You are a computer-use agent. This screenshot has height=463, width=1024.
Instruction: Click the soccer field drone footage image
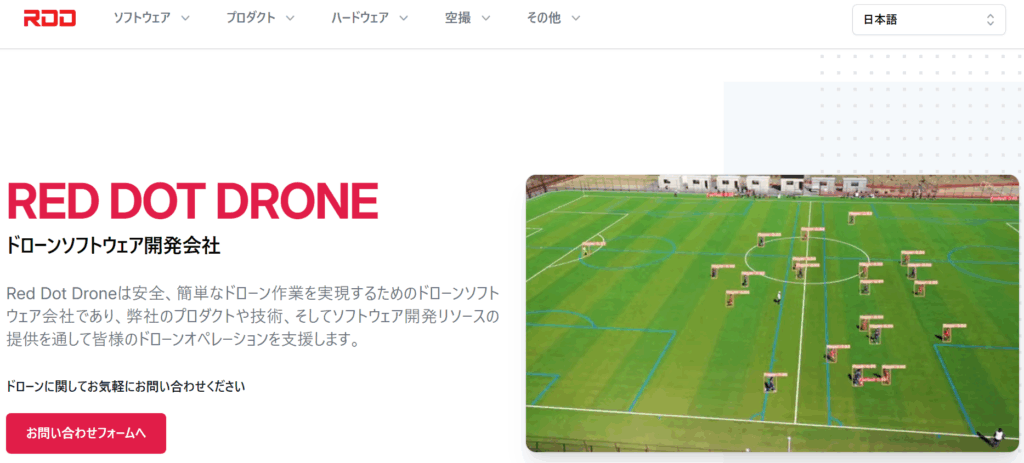coord(772,313)
